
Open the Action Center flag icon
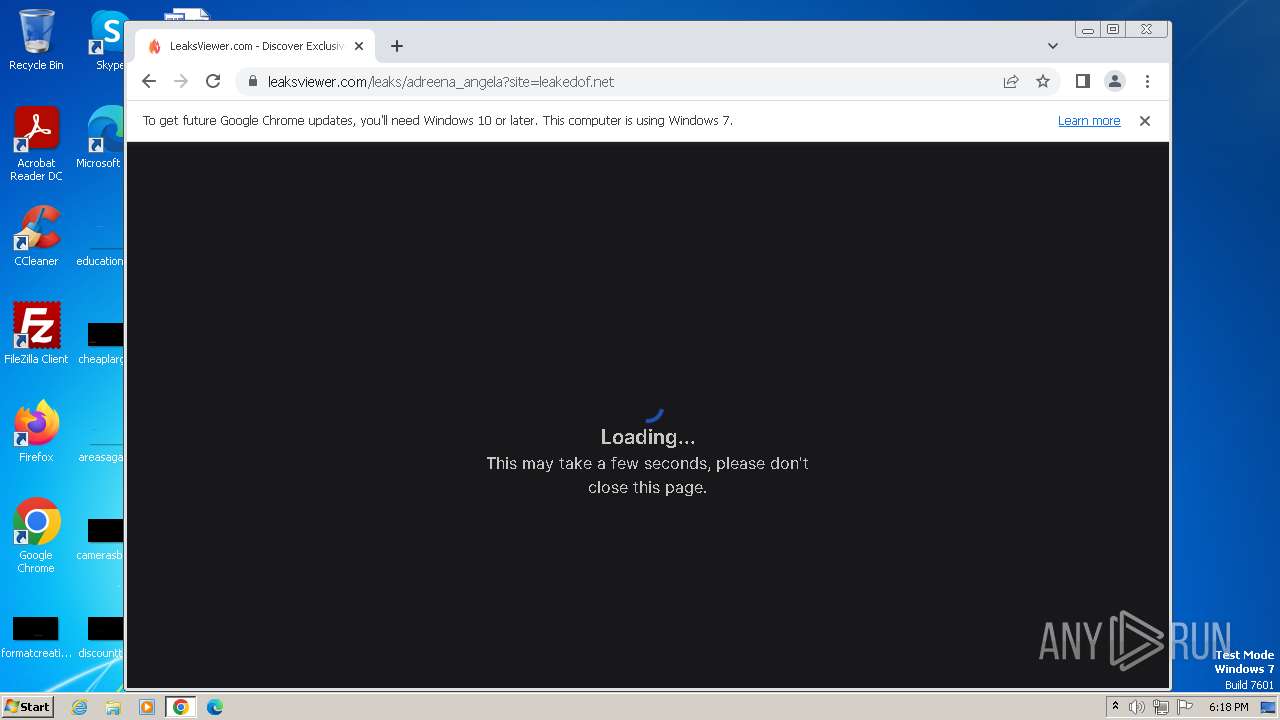[x=1185, y=707]
